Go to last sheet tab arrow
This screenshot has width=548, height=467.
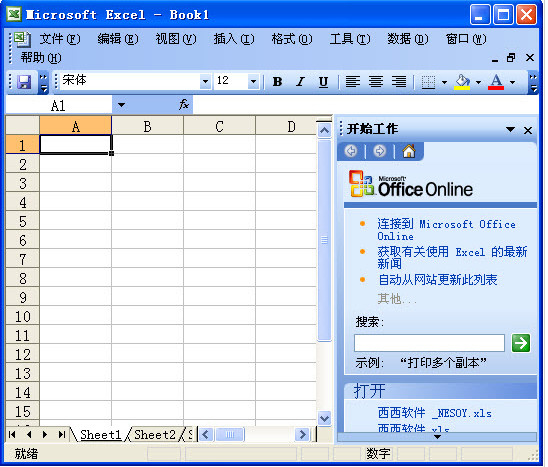pyautogui.click(x=62, y=434)
